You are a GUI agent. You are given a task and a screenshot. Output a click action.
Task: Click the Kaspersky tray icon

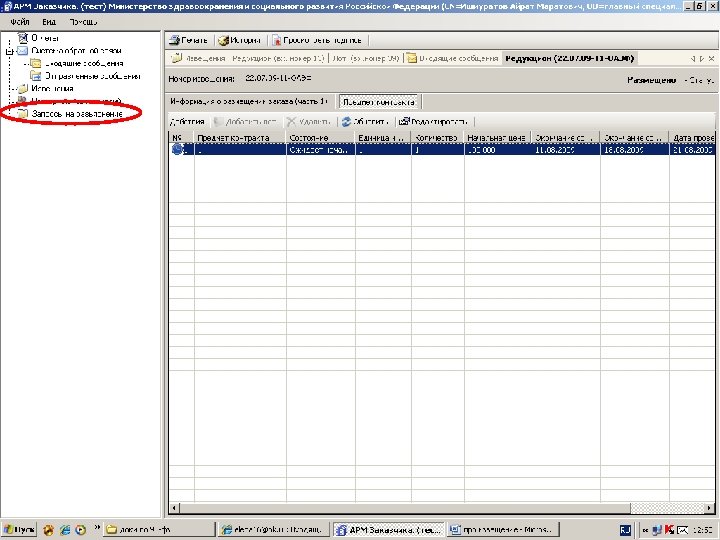coord(669,530)
